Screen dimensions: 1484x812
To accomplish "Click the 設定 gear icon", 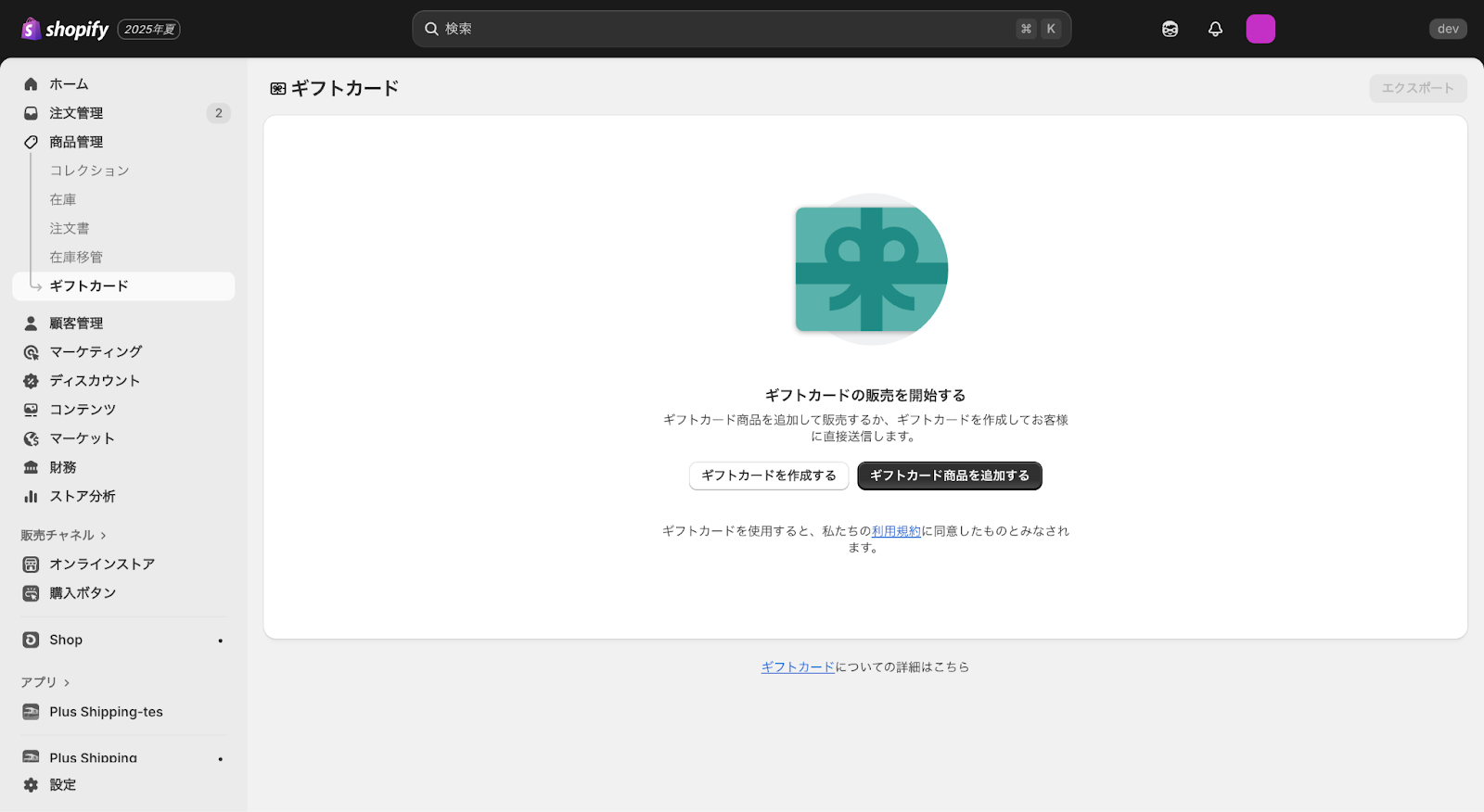I will pos(31,785).
